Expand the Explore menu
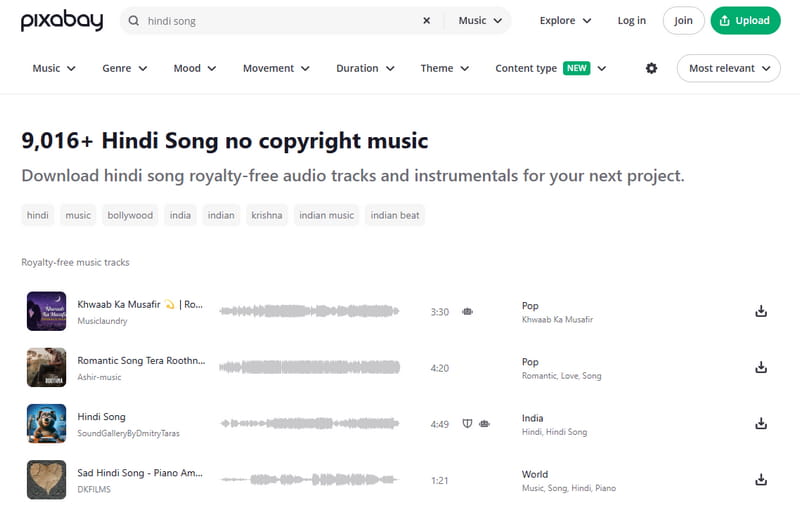Viewport: 800px width, 508px height. tap(565, 20)
